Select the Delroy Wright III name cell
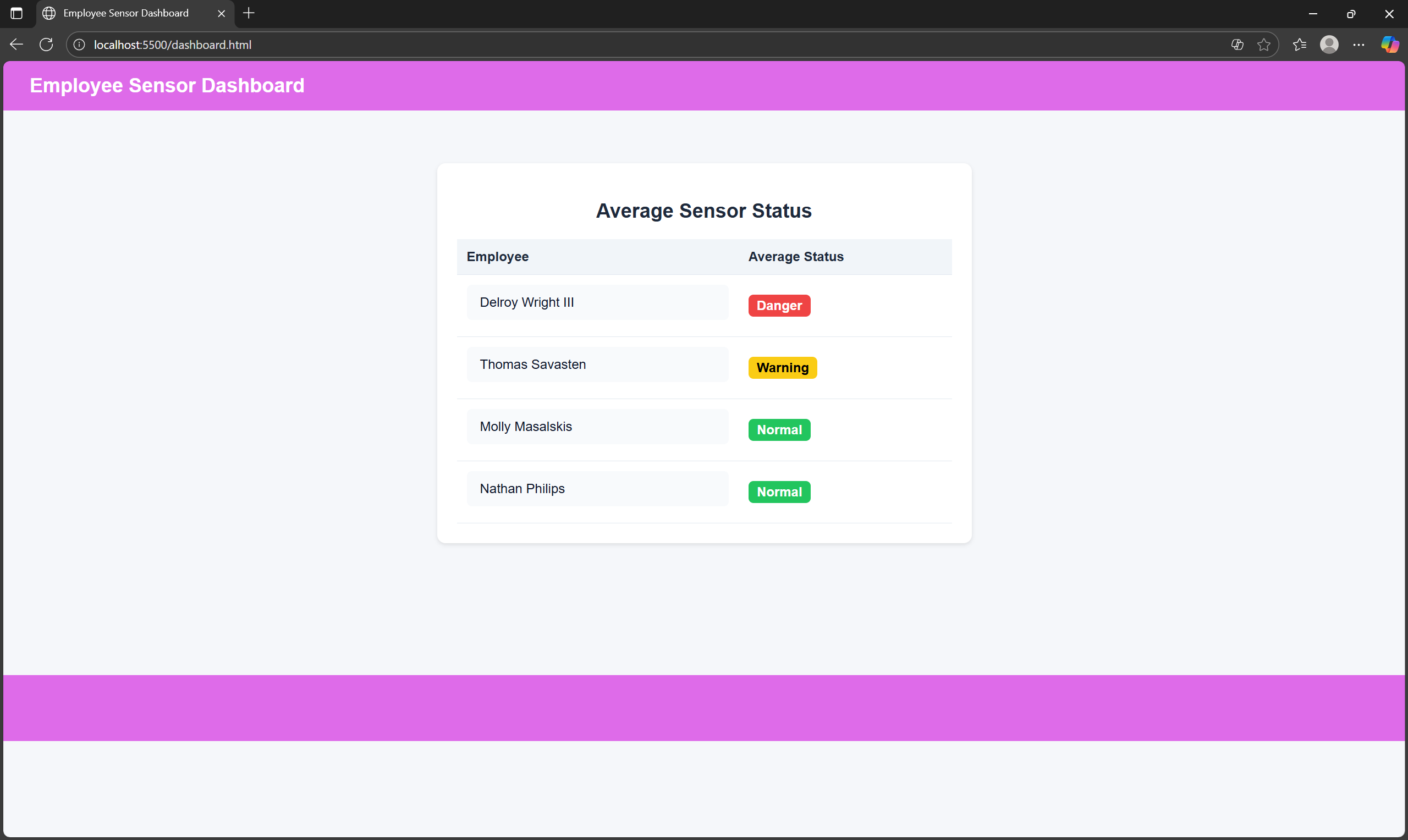The height and width of the screenshot is (840, 1408). coord(597,302)
